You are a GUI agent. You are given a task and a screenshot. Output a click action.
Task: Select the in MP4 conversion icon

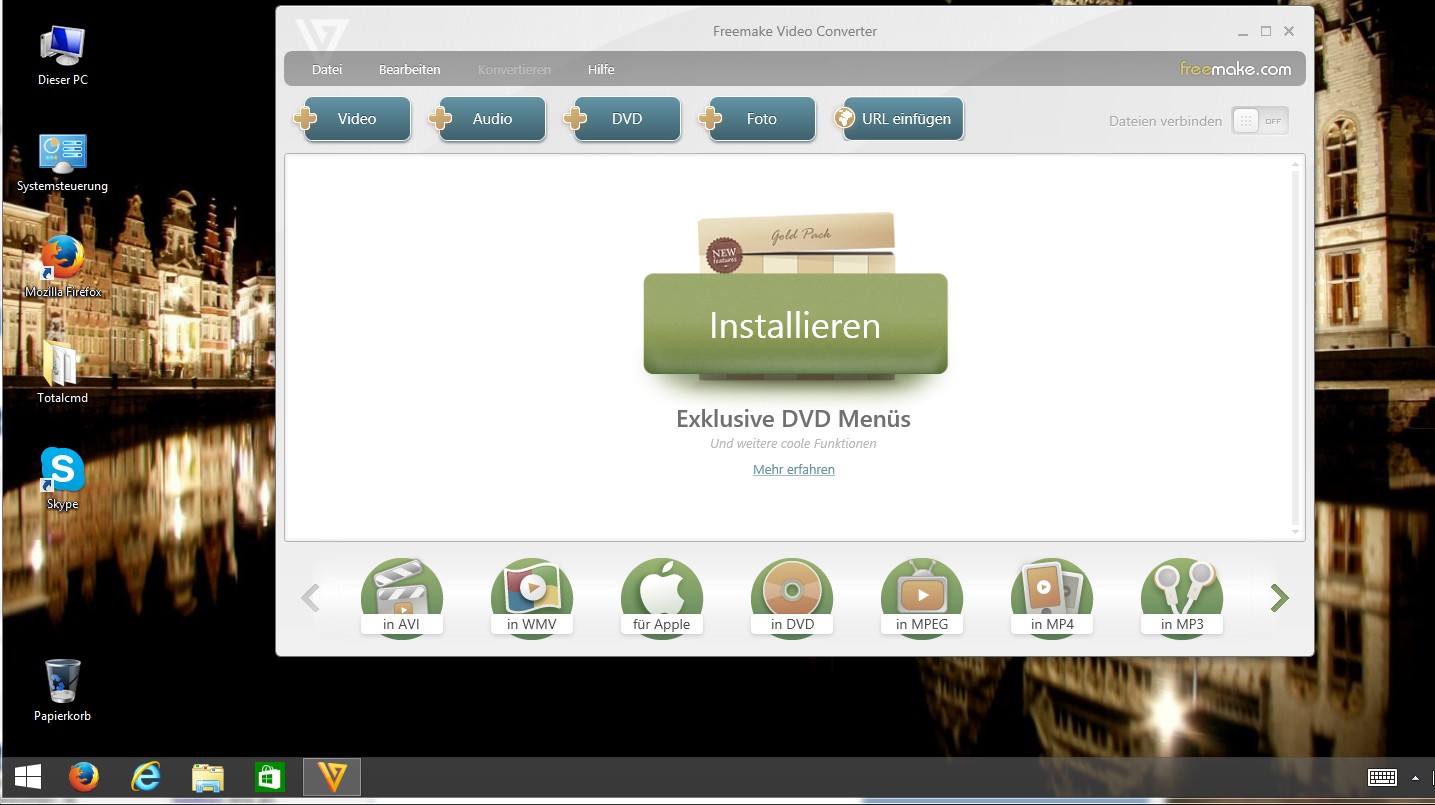click(1052, 598)
